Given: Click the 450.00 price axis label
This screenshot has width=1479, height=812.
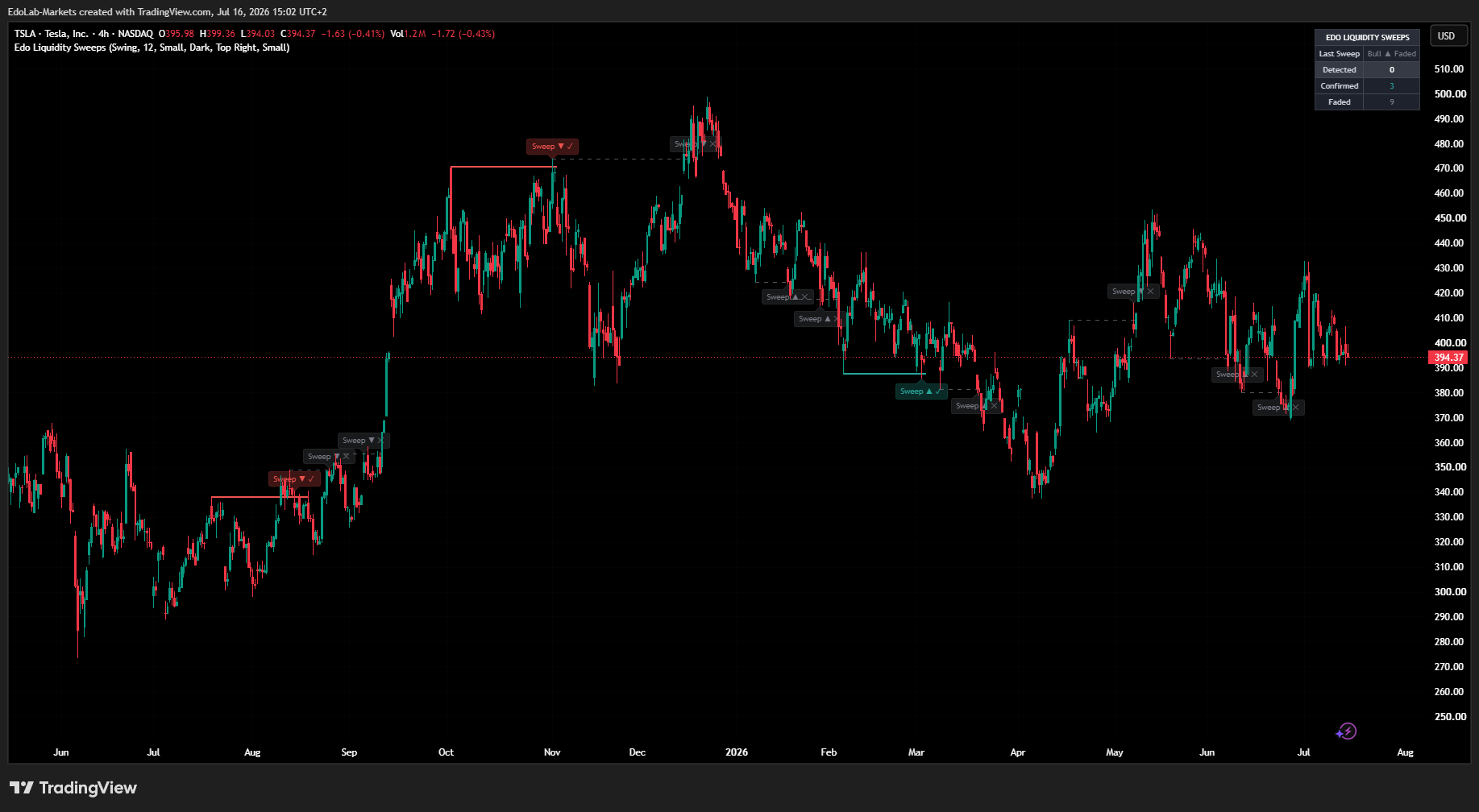Looking at the screenshot, I should 1448,218.
